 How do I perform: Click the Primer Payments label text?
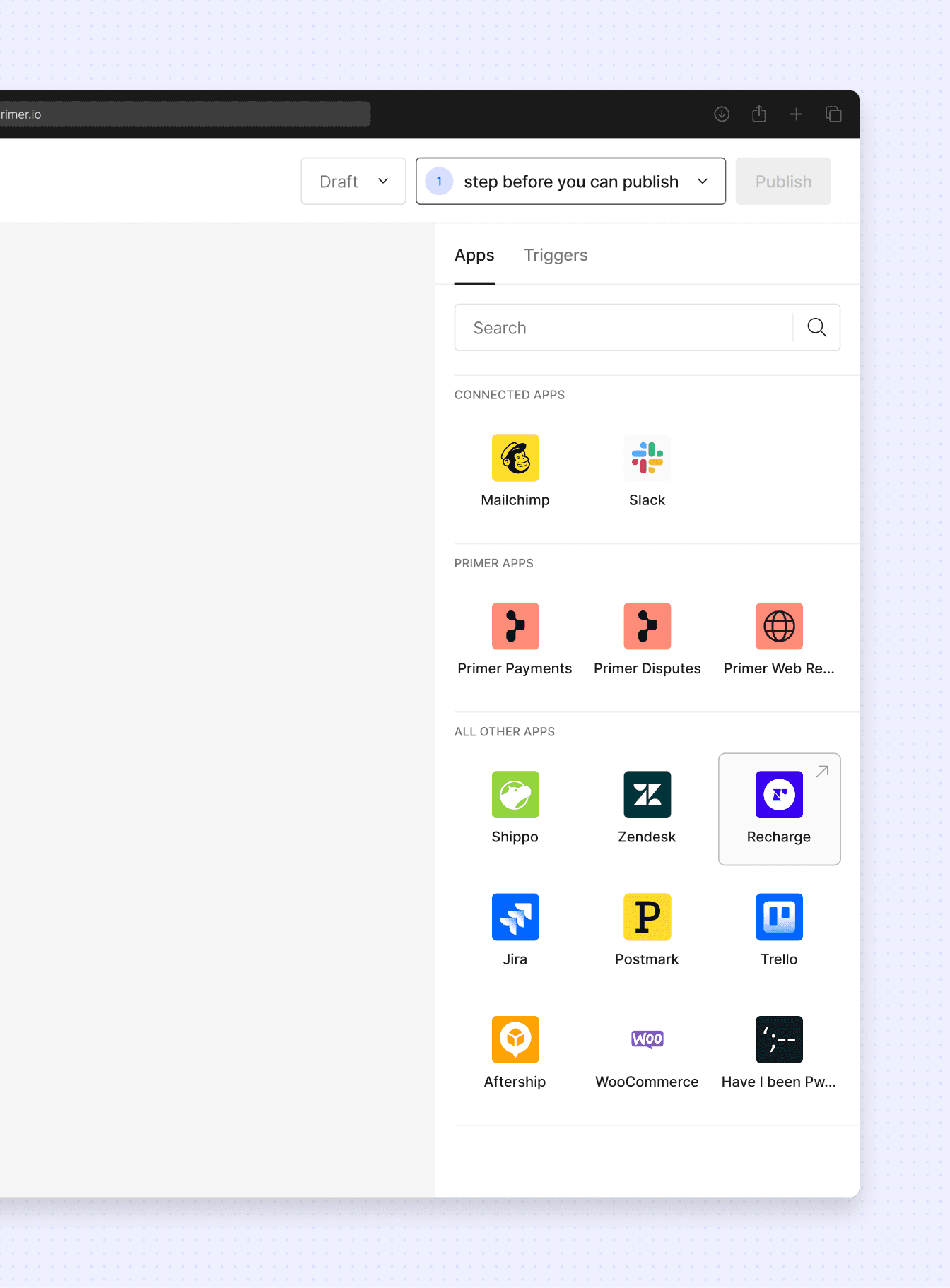pyautogui.click(x=515, y=668)
